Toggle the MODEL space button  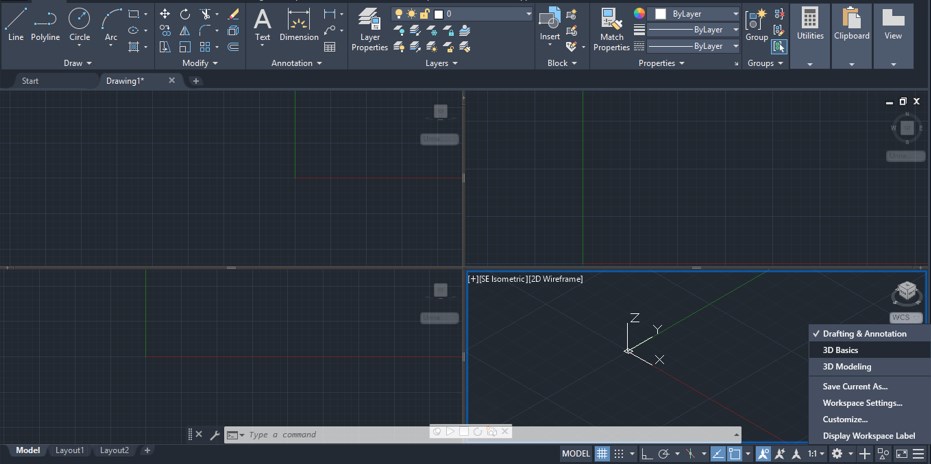click(x=576, y=453)
